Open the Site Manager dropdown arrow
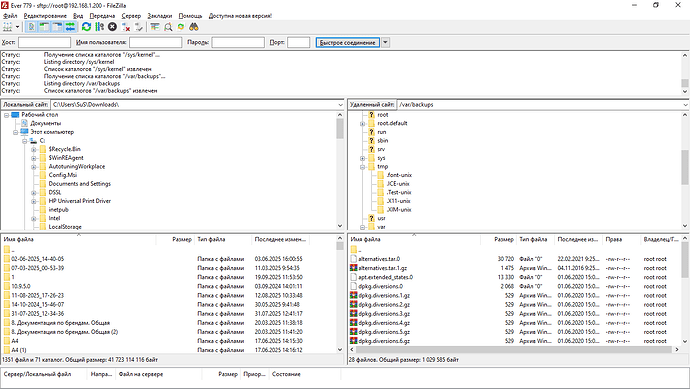The width and height of the screenshot is (690, 389). click(x=18, y=27)
